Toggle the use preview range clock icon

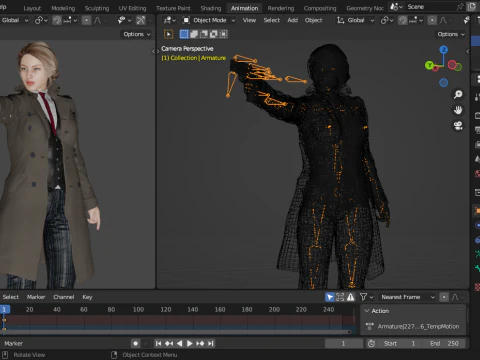click(371, 343)
